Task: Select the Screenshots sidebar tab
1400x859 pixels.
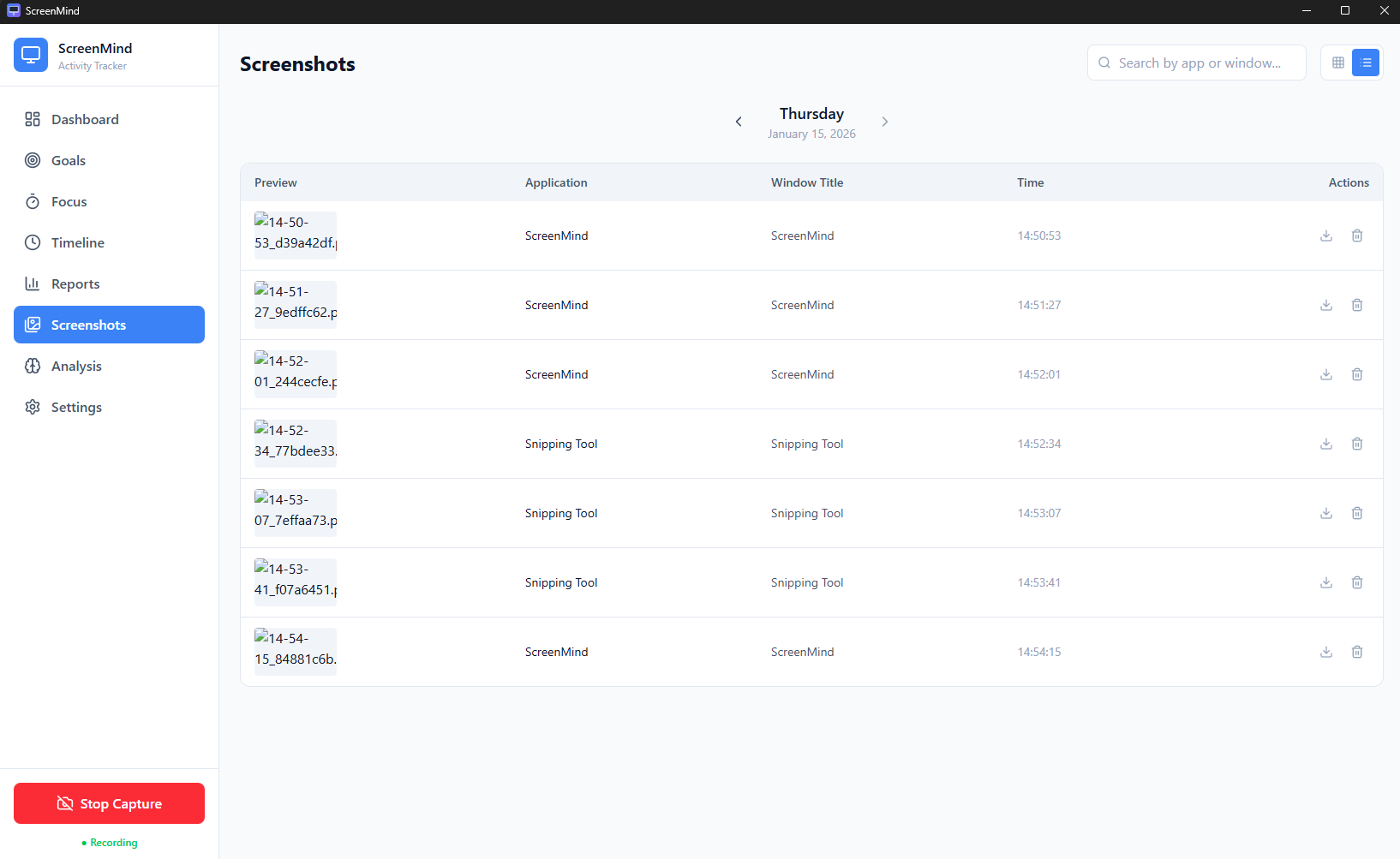Action: pyautogui.click(x=88, y=325)
